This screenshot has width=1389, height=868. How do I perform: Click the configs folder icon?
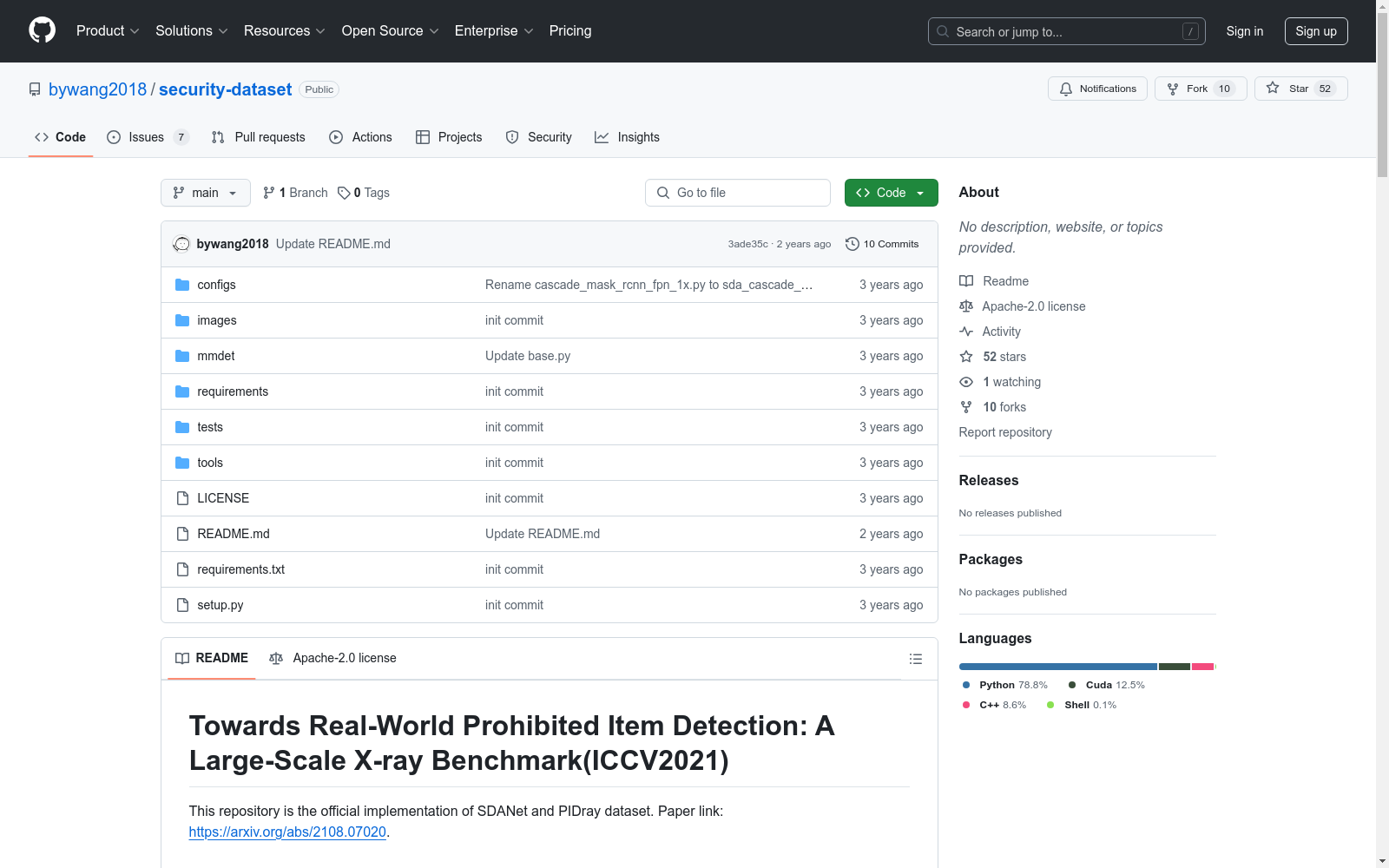pyautogui.click(x=182, y=285)
